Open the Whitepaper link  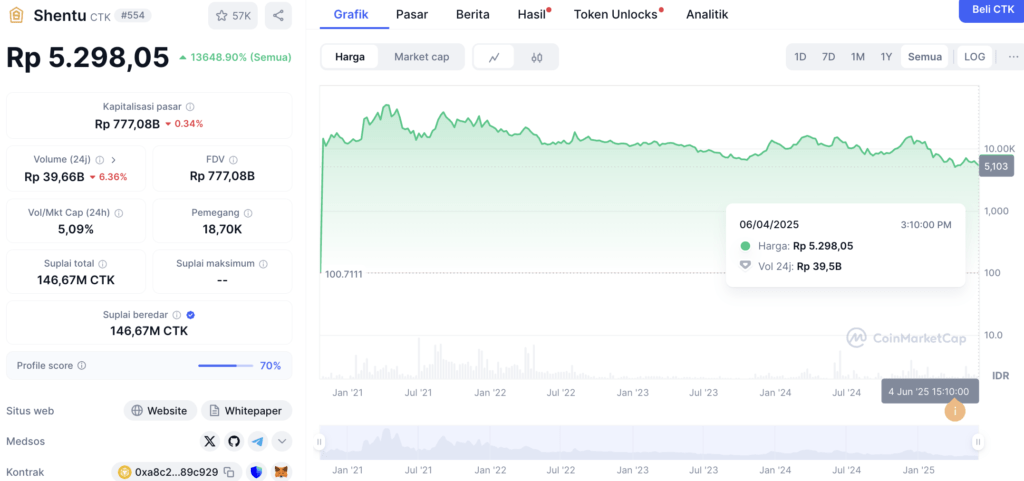(247, 411)
